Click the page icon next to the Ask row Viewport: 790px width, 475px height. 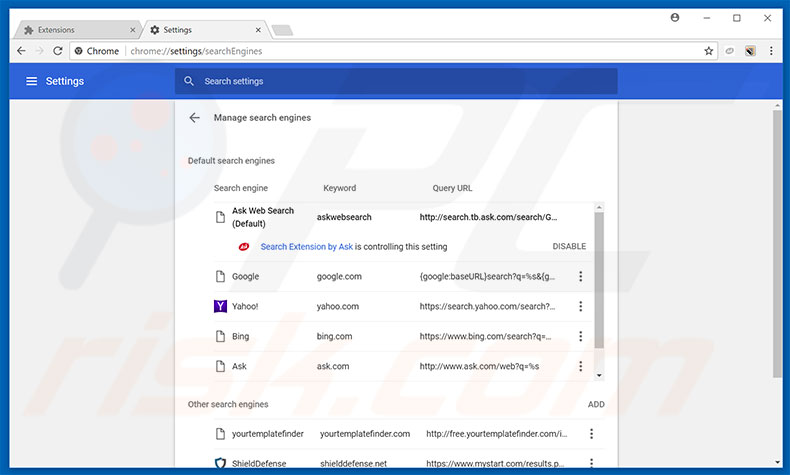(x=220, y=366)
